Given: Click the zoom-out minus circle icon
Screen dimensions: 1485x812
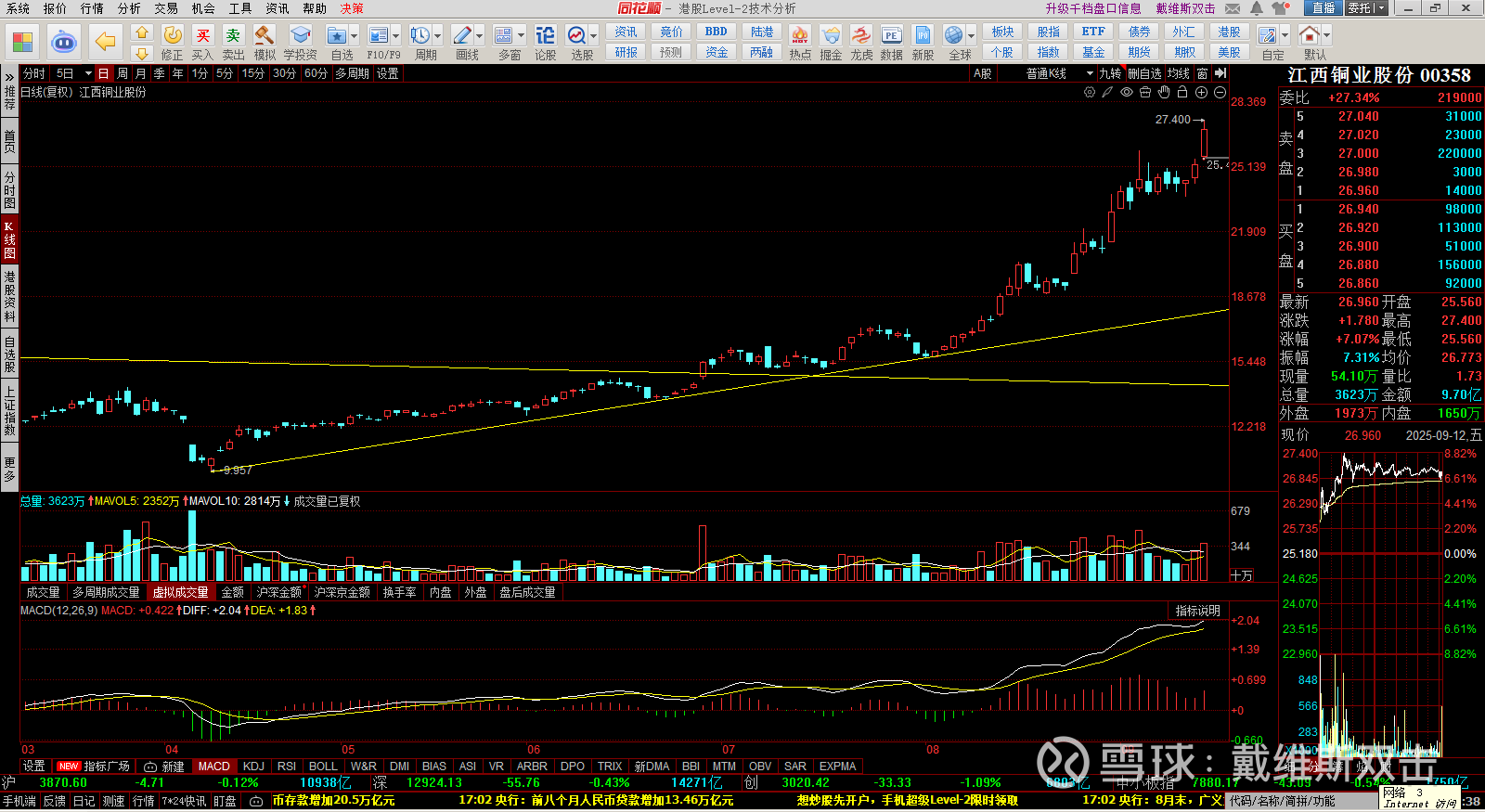Looking at the screenshot, I should (1220, 92).
